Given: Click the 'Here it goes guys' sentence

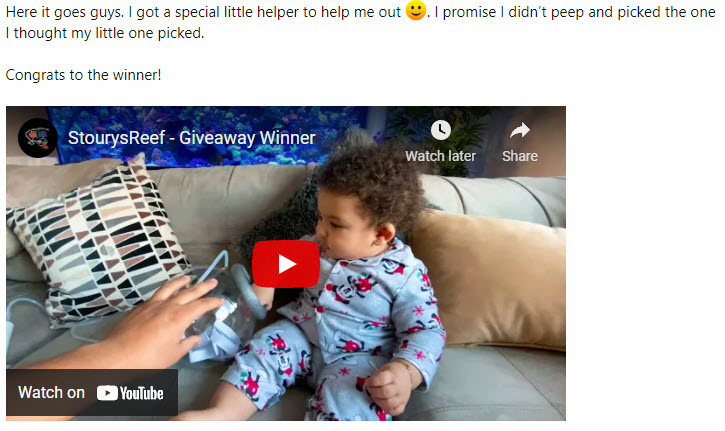Looking at the screenshot, I should [65, 12].
